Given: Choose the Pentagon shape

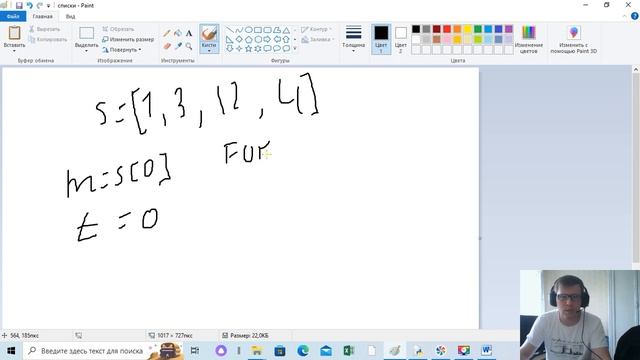Looking at the screenshot, I should (x=249, y=40).
